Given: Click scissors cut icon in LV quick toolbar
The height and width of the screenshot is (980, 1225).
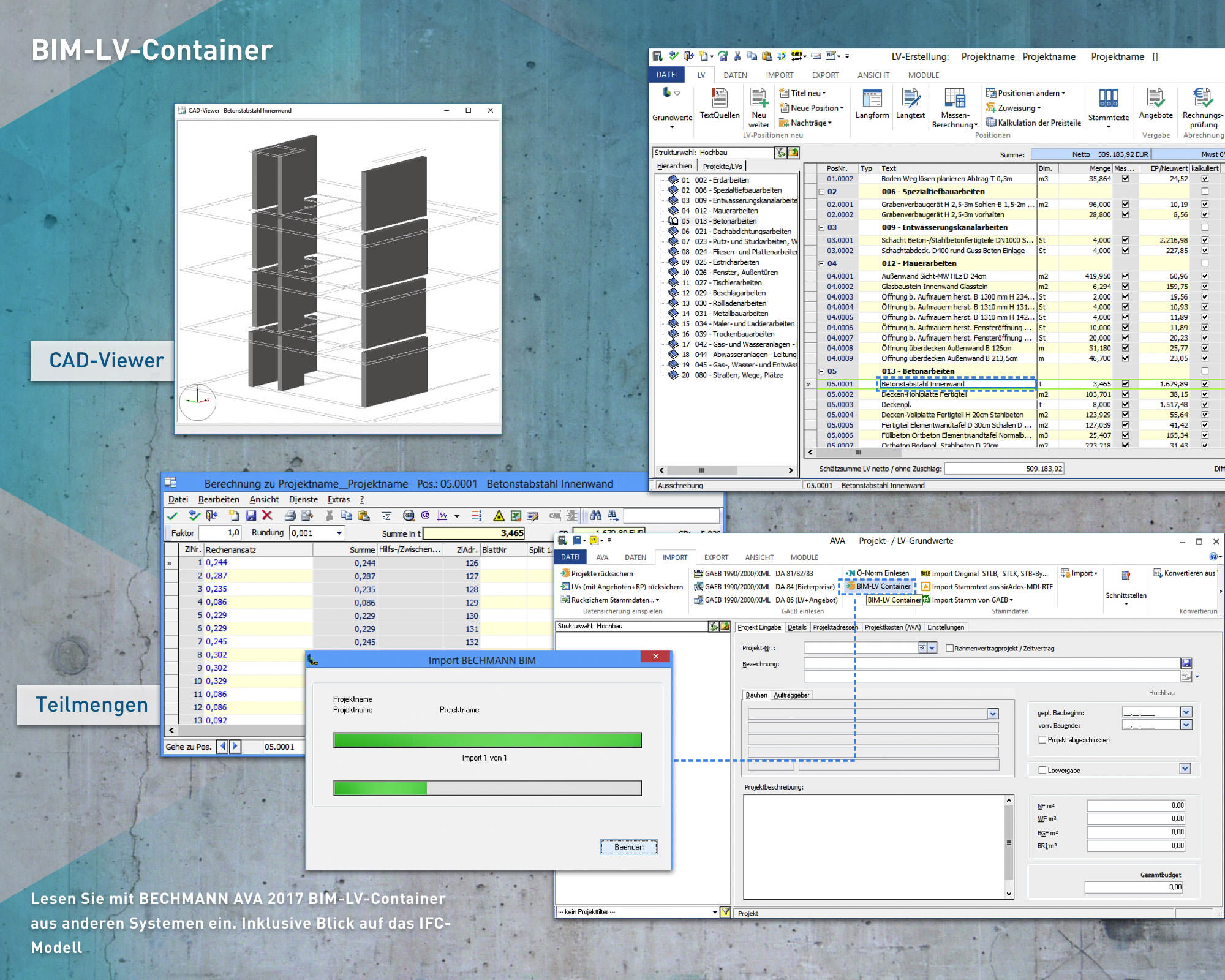Looking at the screenshot, I should click(x=737, y=56).
